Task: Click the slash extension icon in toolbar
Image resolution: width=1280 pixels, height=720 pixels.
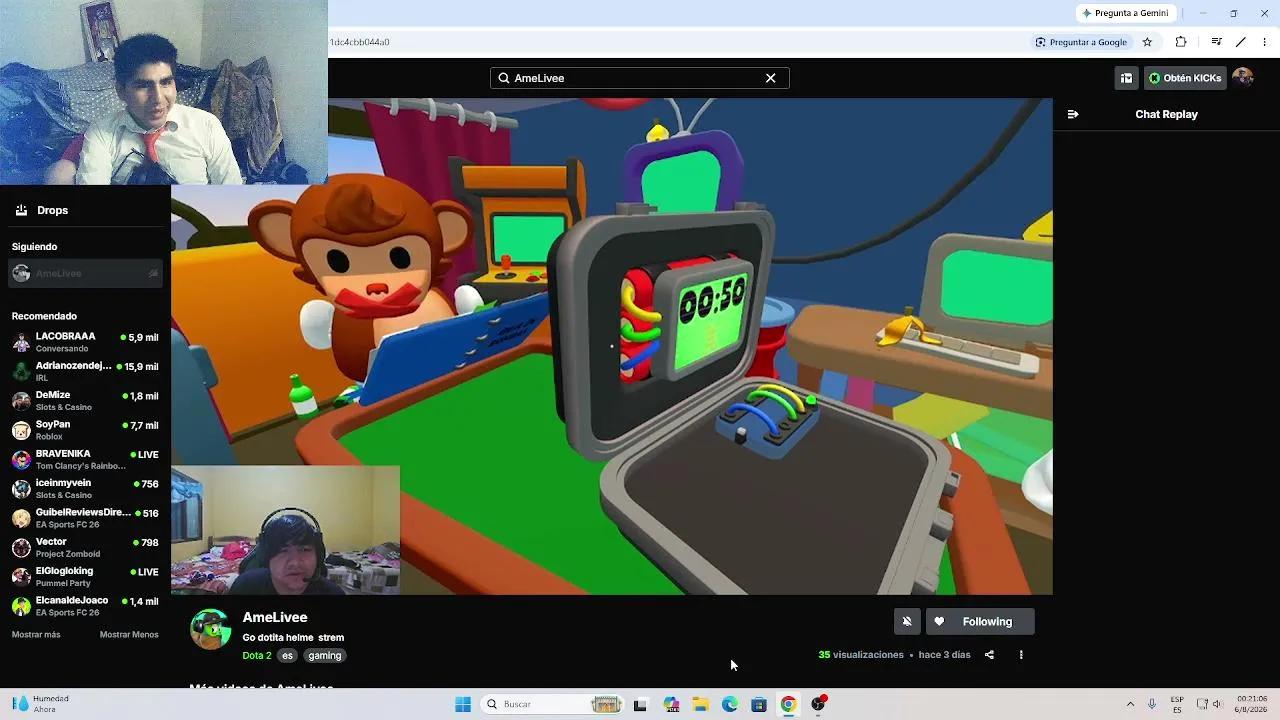Action: [x=1241, y=42]
